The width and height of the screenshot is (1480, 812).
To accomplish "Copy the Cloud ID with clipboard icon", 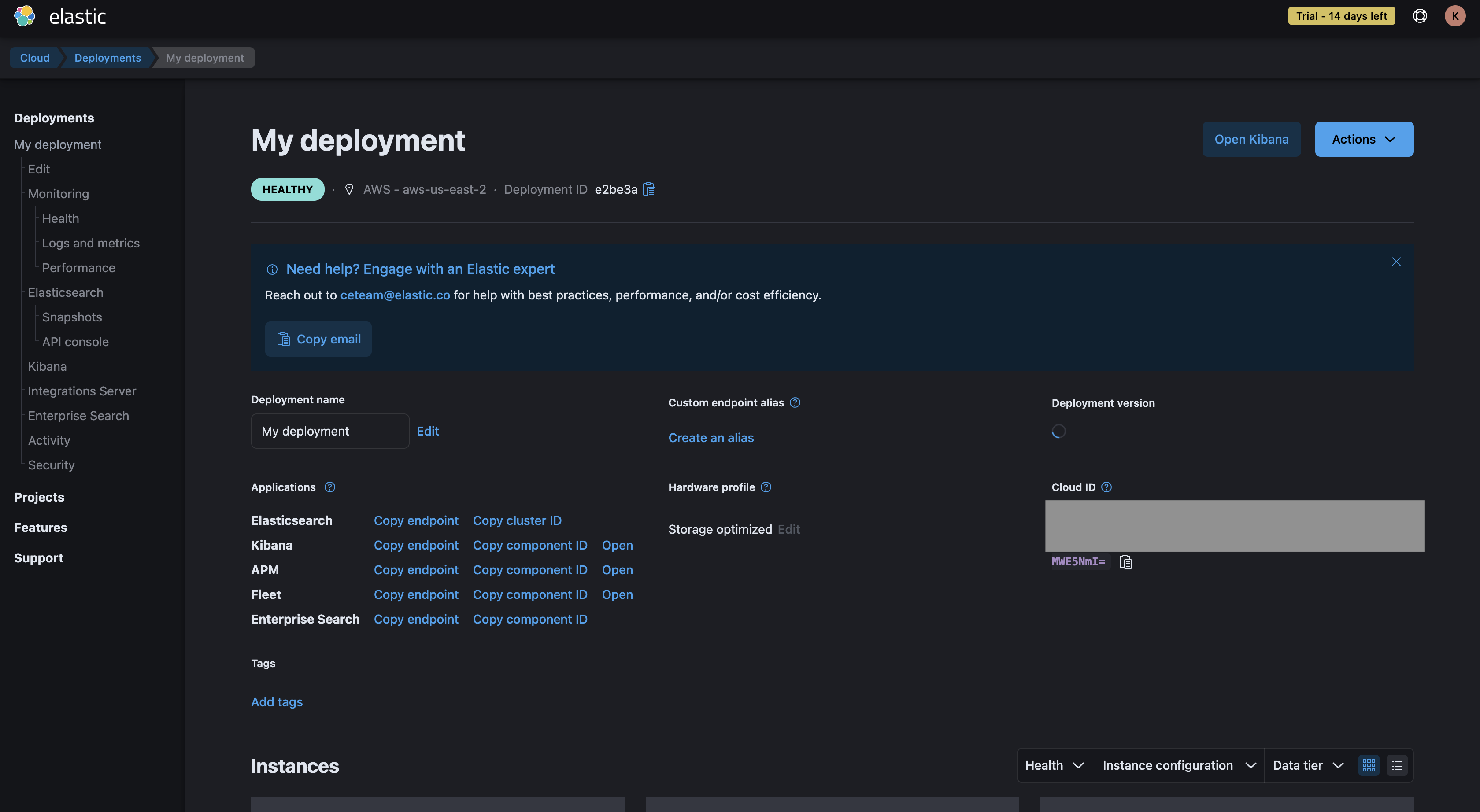I will tap(1125, 561).
